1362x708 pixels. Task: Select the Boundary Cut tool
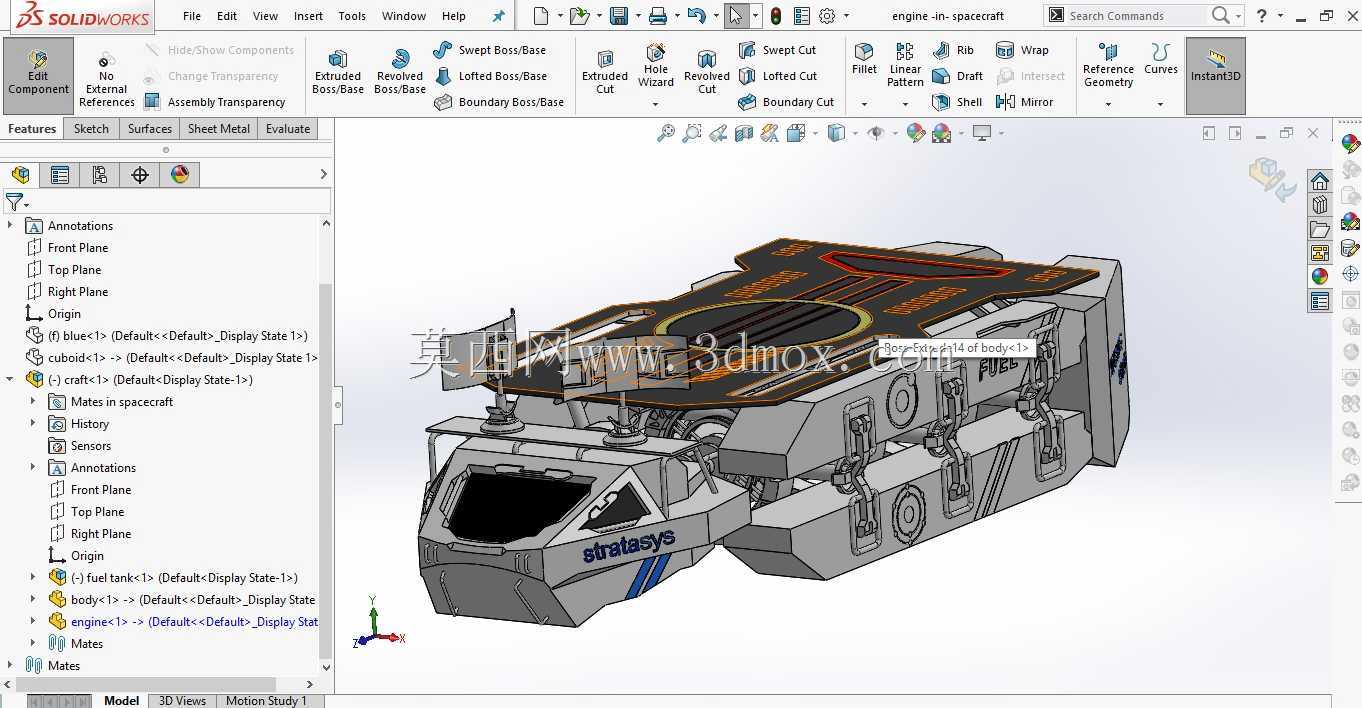point(786,102)
